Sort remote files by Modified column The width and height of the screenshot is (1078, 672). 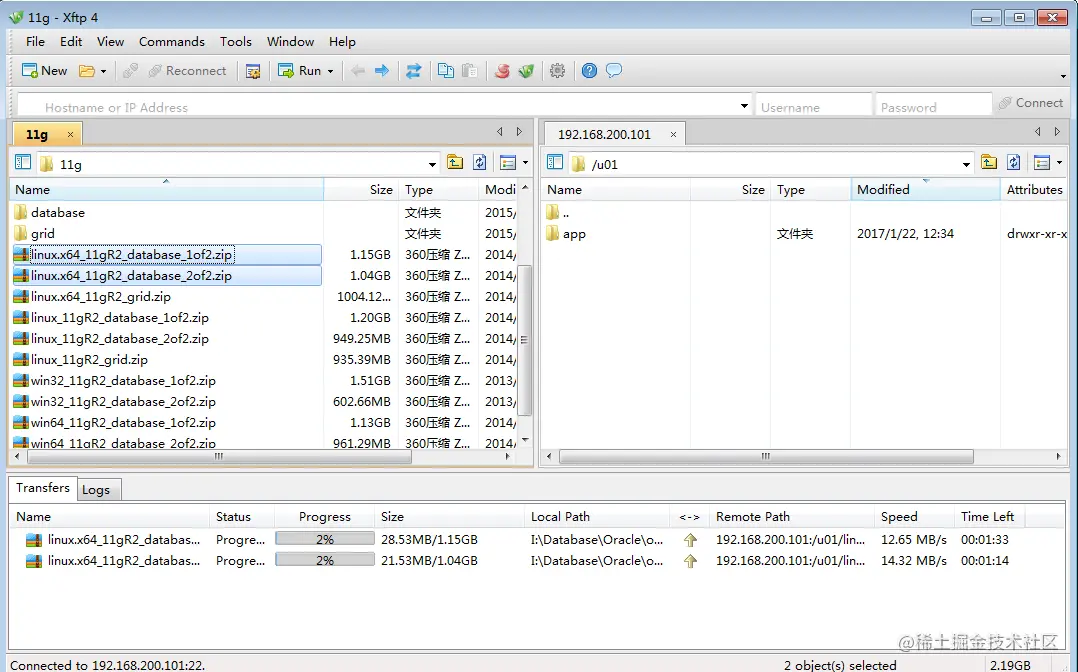point(925,190)
